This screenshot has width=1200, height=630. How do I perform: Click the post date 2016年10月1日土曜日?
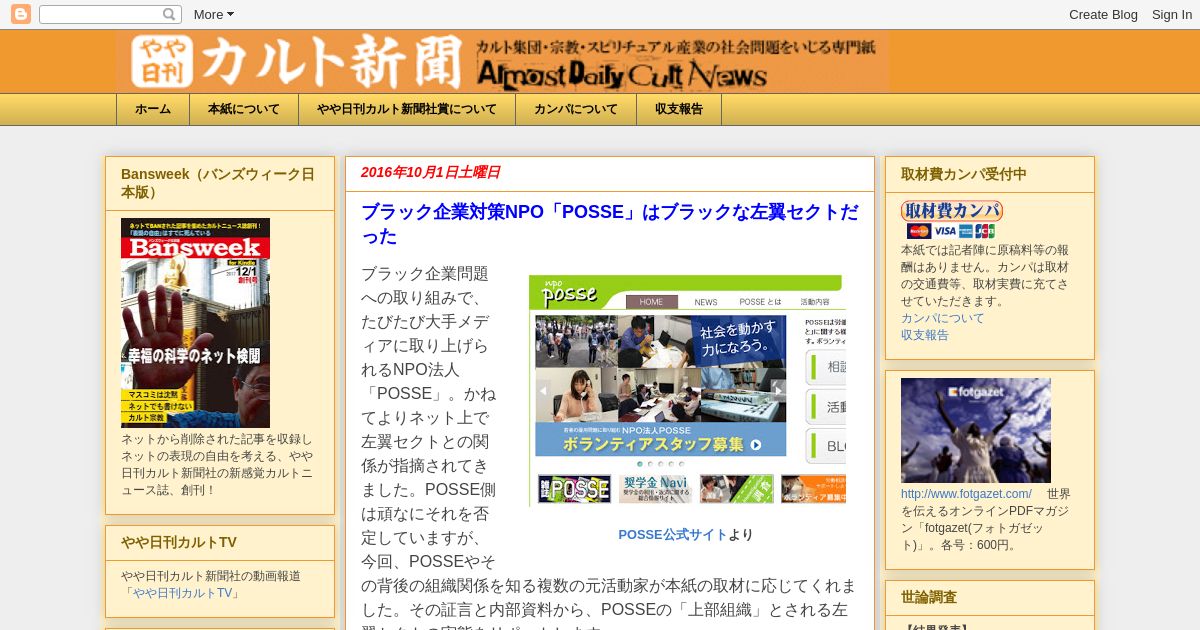coord(430,172)
